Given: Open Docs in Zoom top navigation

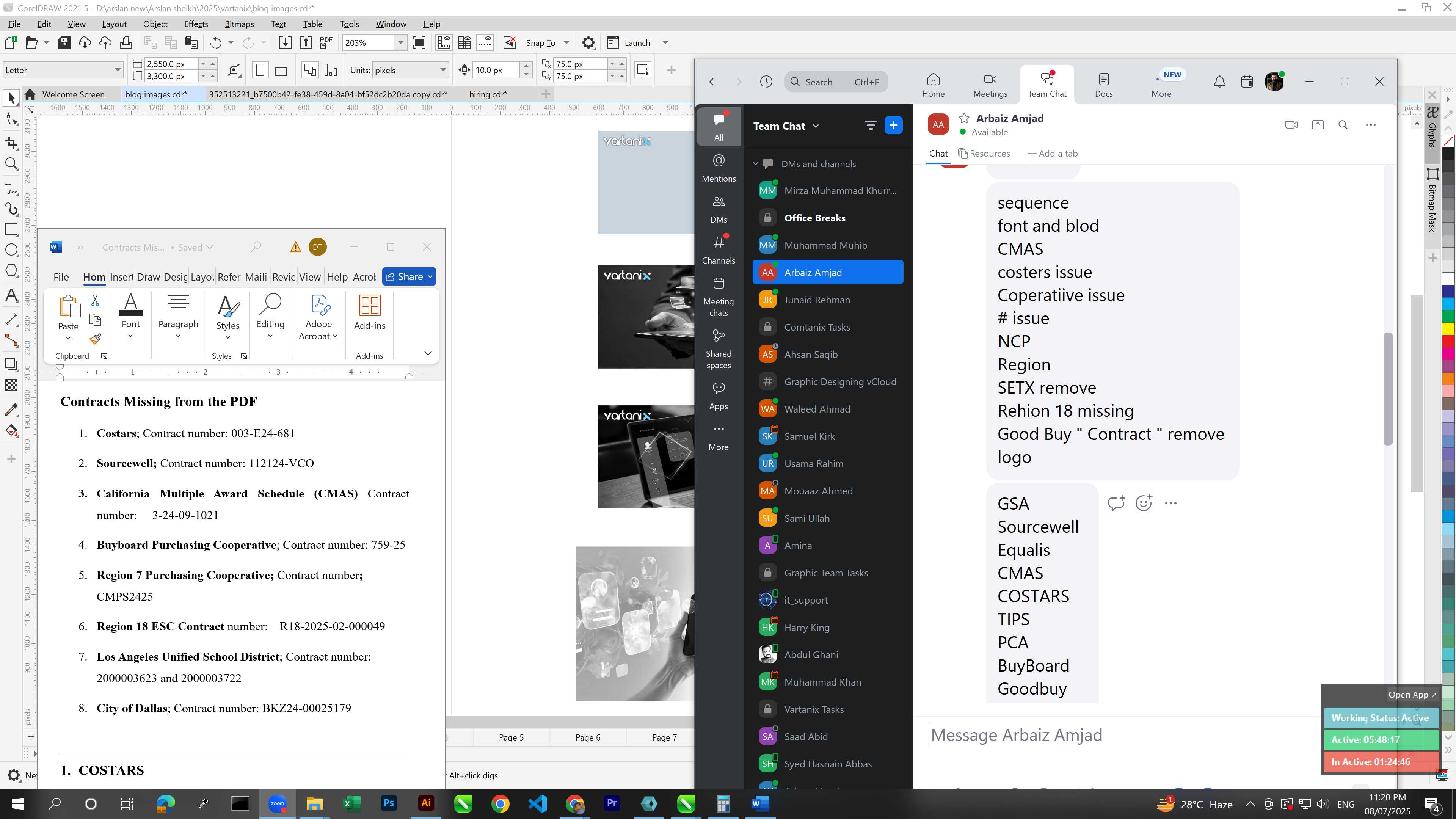Looking at the screenshot, I should 1104,85.
